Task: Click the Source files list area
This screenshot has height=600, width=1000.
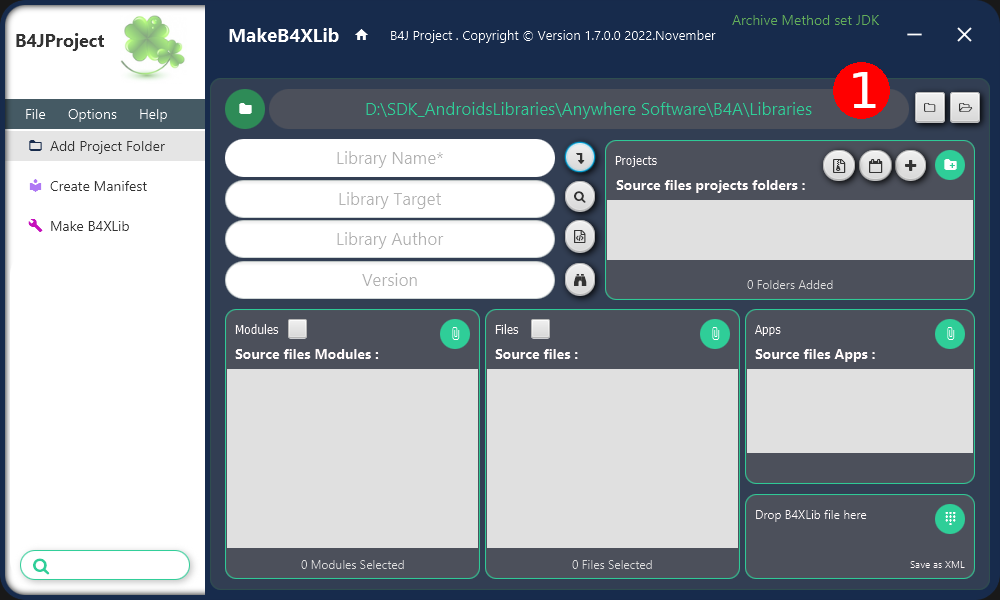Action: click(612, 458)
